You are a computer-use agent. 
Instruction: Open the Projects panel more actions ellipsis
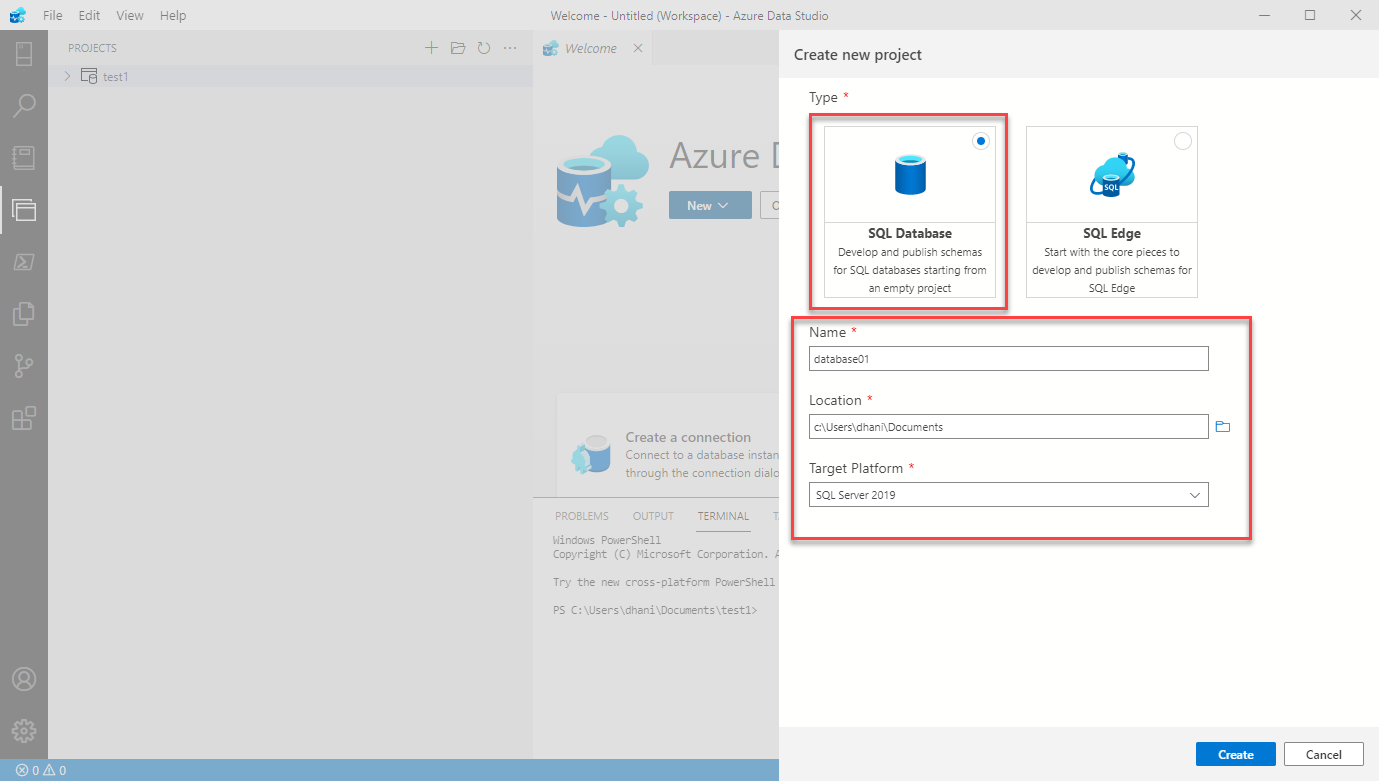[510, 48]
